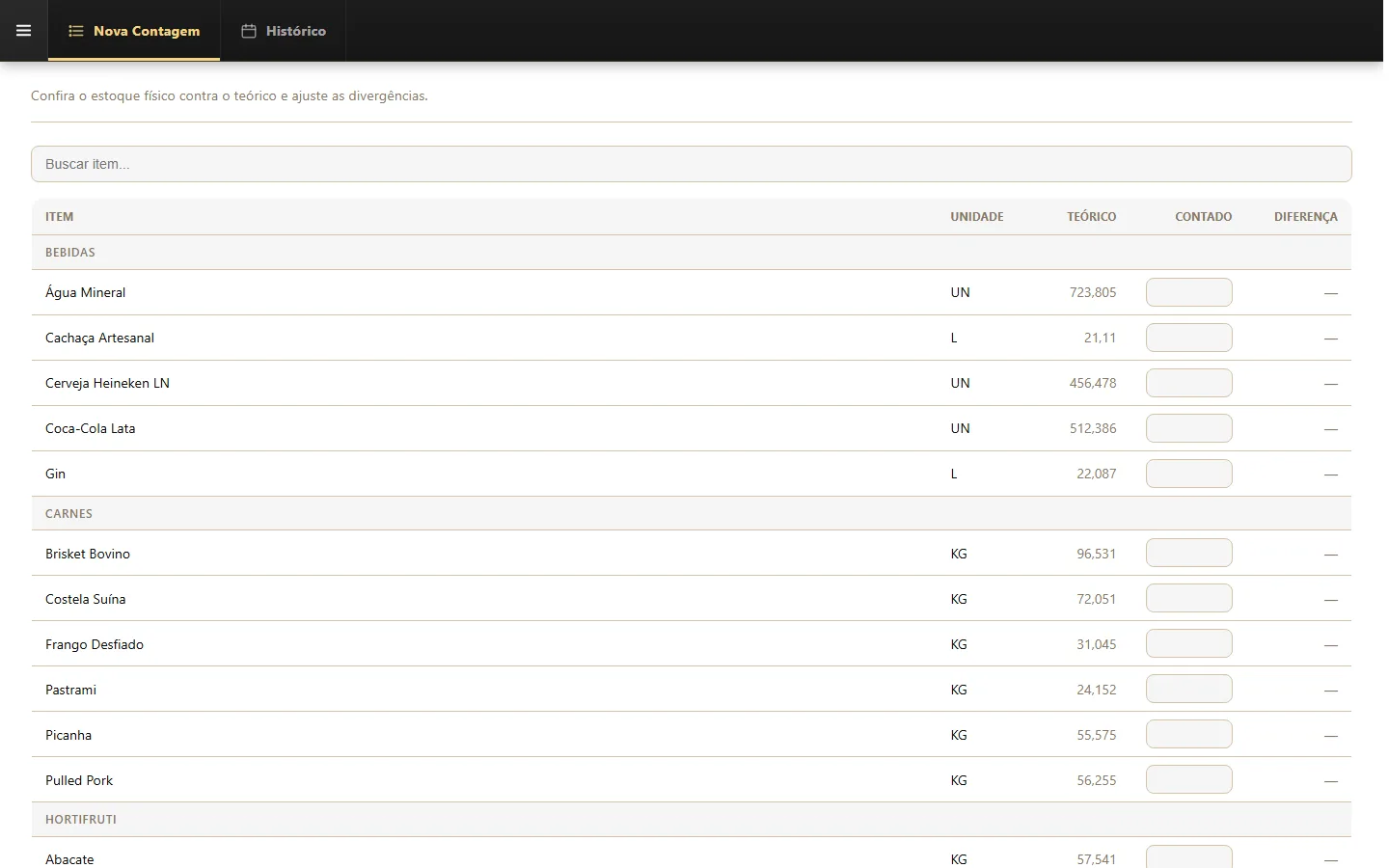Screen dimensions: 1389x868
Task: Click theoretical value 96,531
Action: coord(1096,554)
